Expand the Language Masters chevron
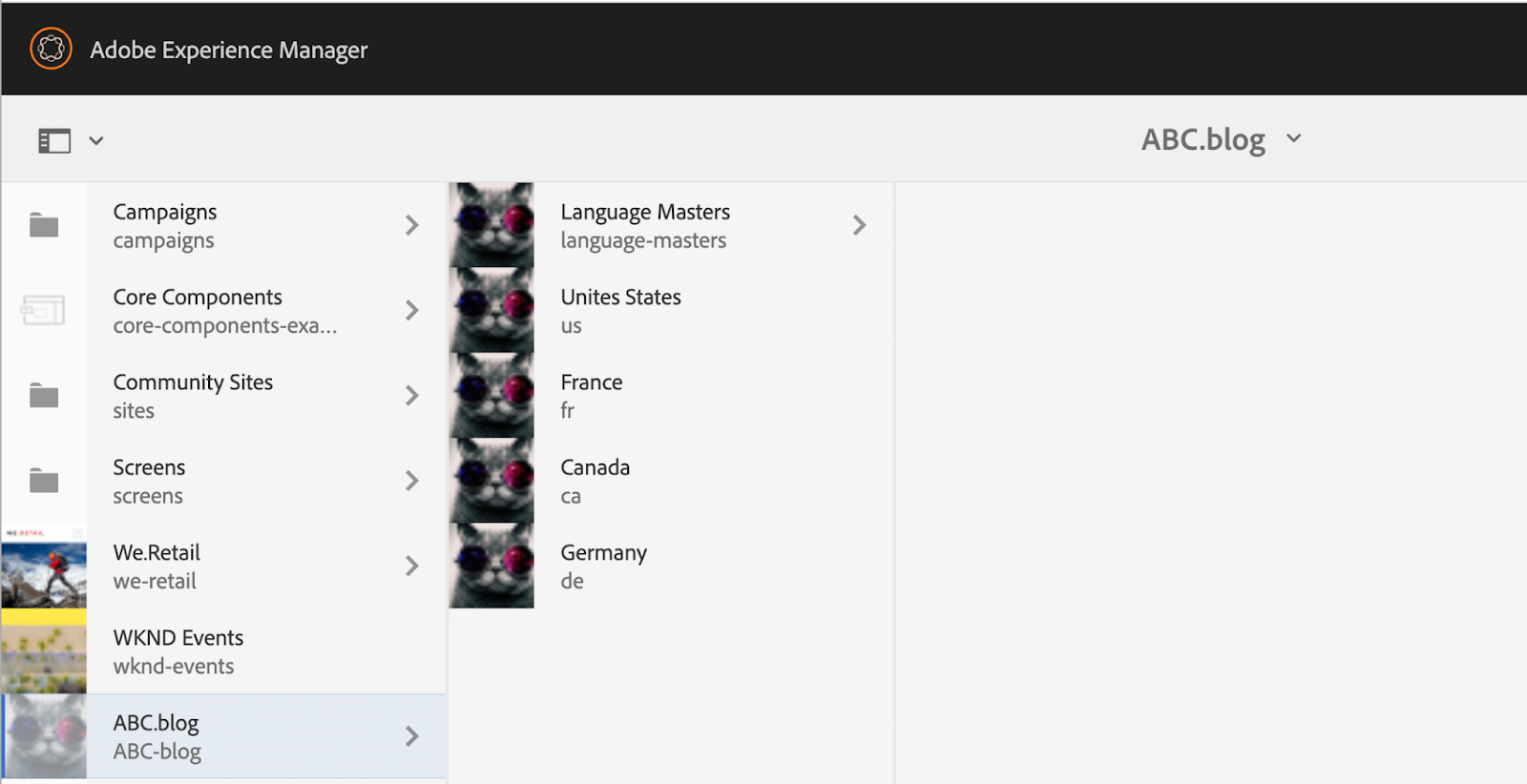The height and width of the screenshot is (784, 1527). click(x=859, y=225)
